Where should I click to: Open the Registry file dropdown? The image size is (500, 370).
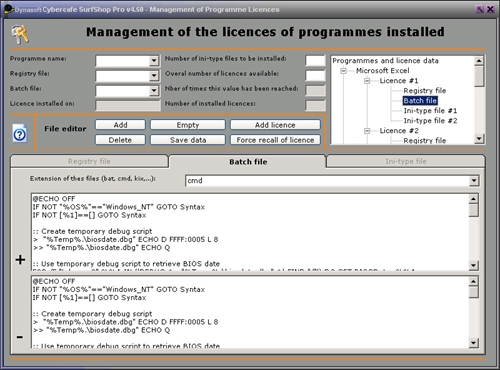pos(153,76)
